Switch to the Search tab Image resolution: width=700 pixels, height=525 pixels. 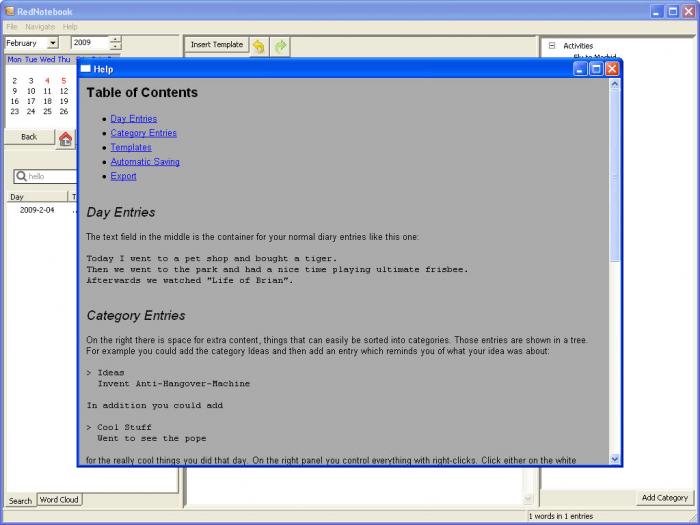pyautogui.click(x=20, y=501)
